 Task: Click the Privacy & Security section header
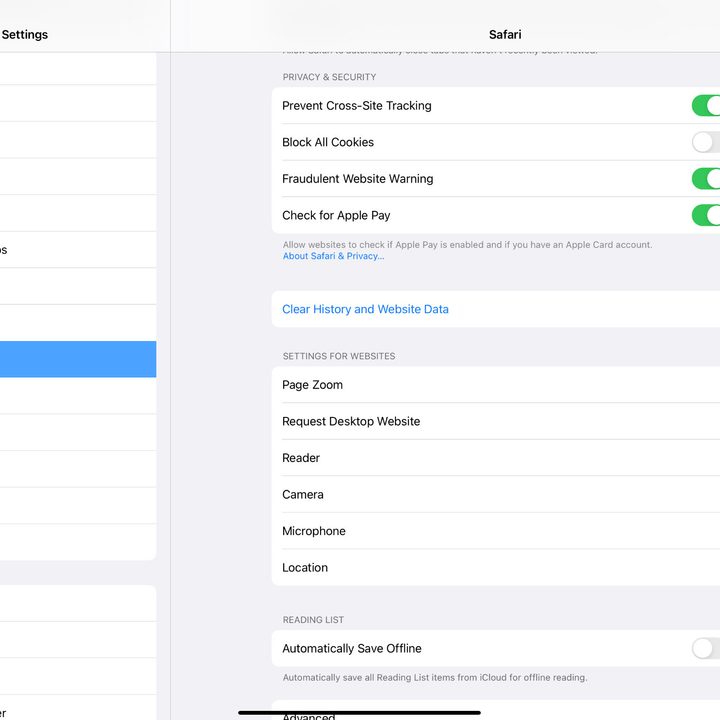tap(329, 77)
